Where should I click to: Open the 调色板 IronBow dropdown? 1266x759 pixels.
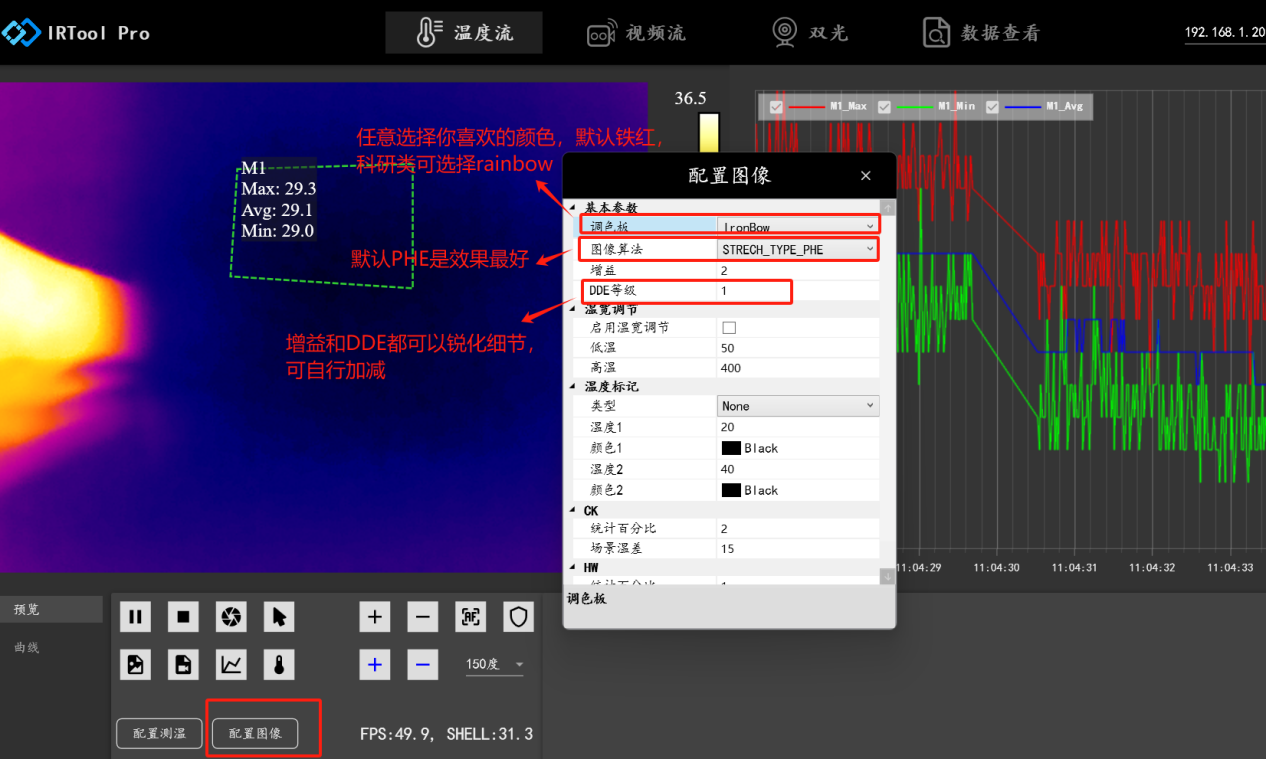[x=798, y=227]
